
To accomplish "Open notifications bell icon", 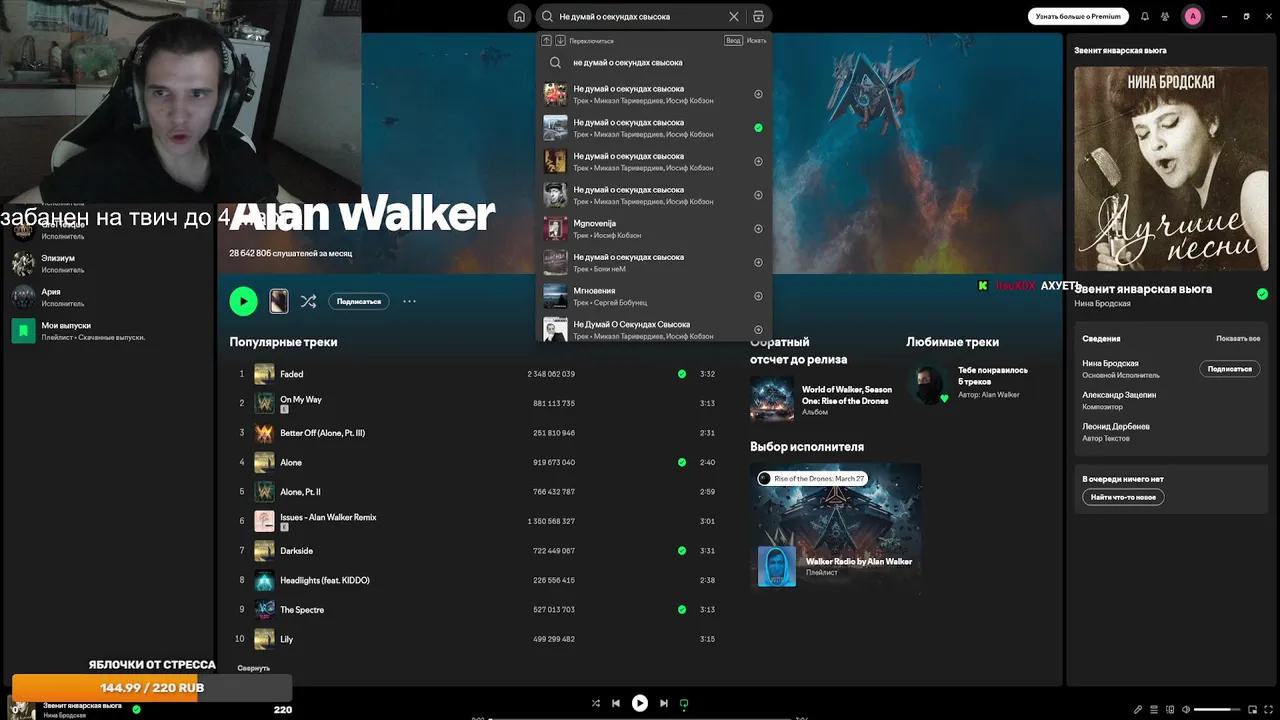I will [x=1145, y=16].
